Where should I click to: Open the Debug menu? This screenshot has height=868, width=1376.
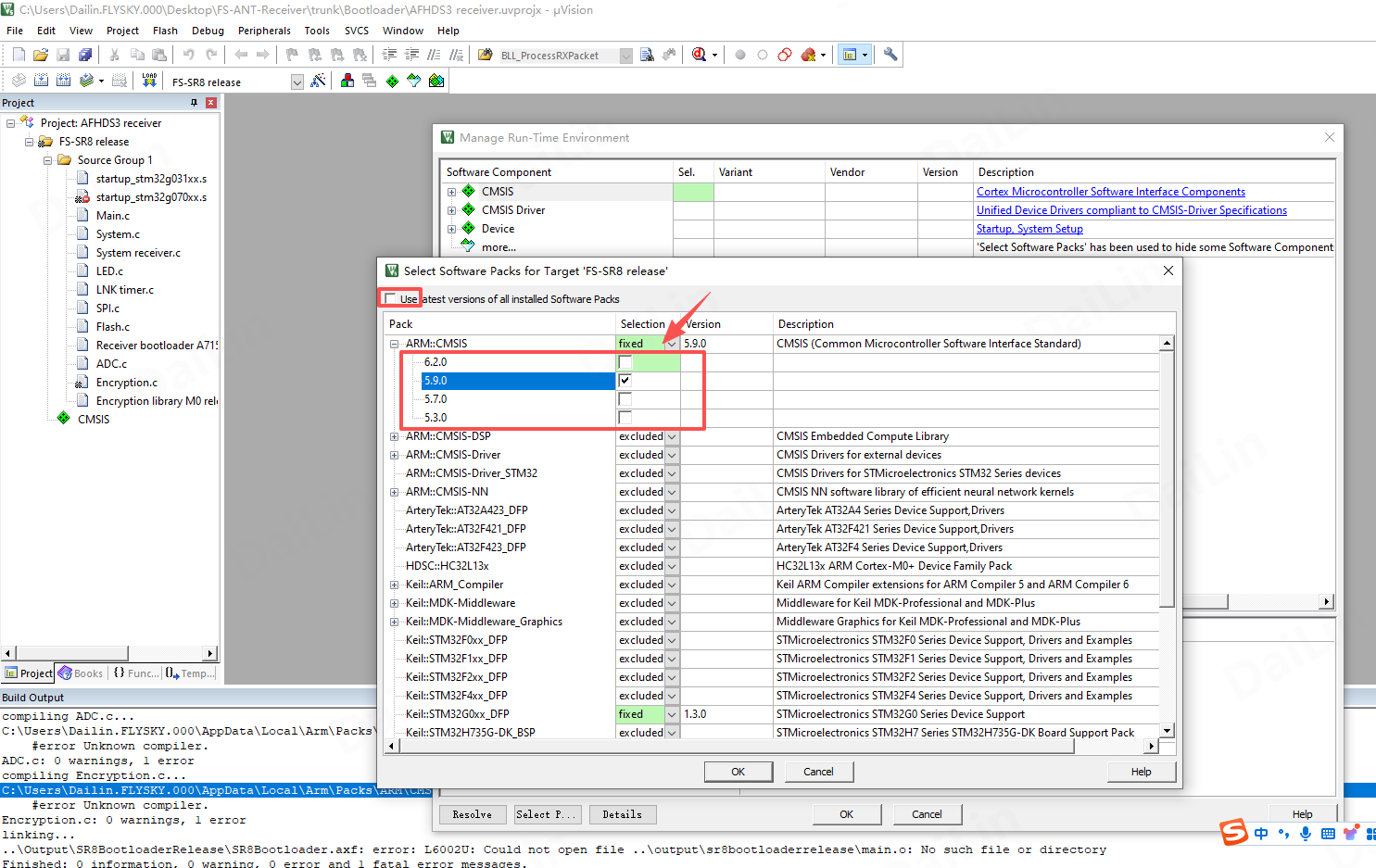point(208,31)
